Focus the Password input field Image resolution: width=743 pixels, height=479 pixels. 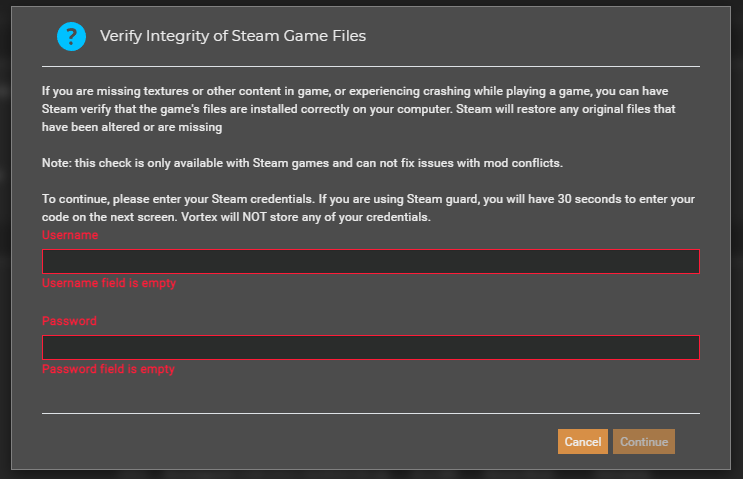(371, 347)
